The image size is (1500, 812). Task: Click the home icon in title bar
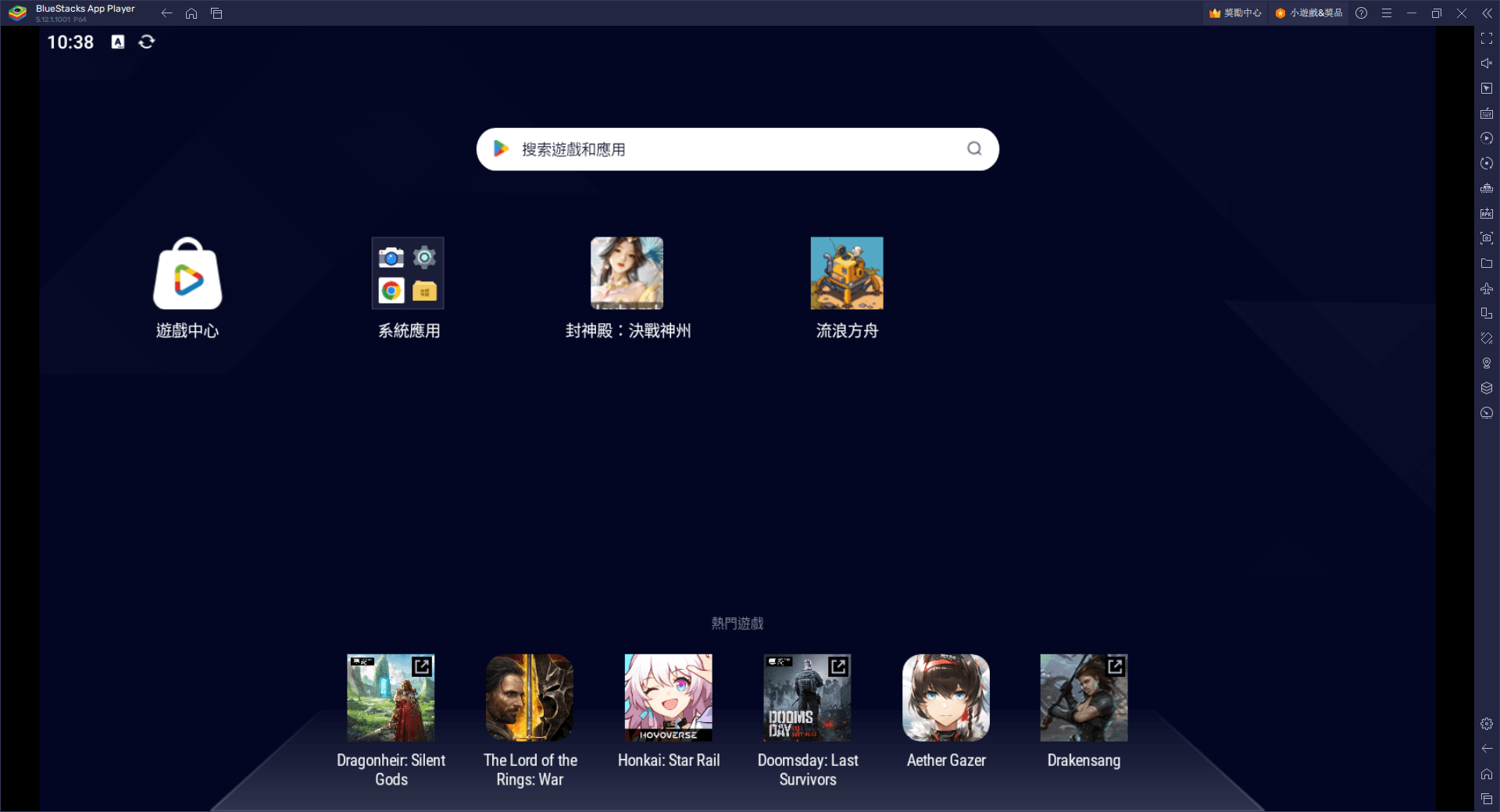point(191,13)
